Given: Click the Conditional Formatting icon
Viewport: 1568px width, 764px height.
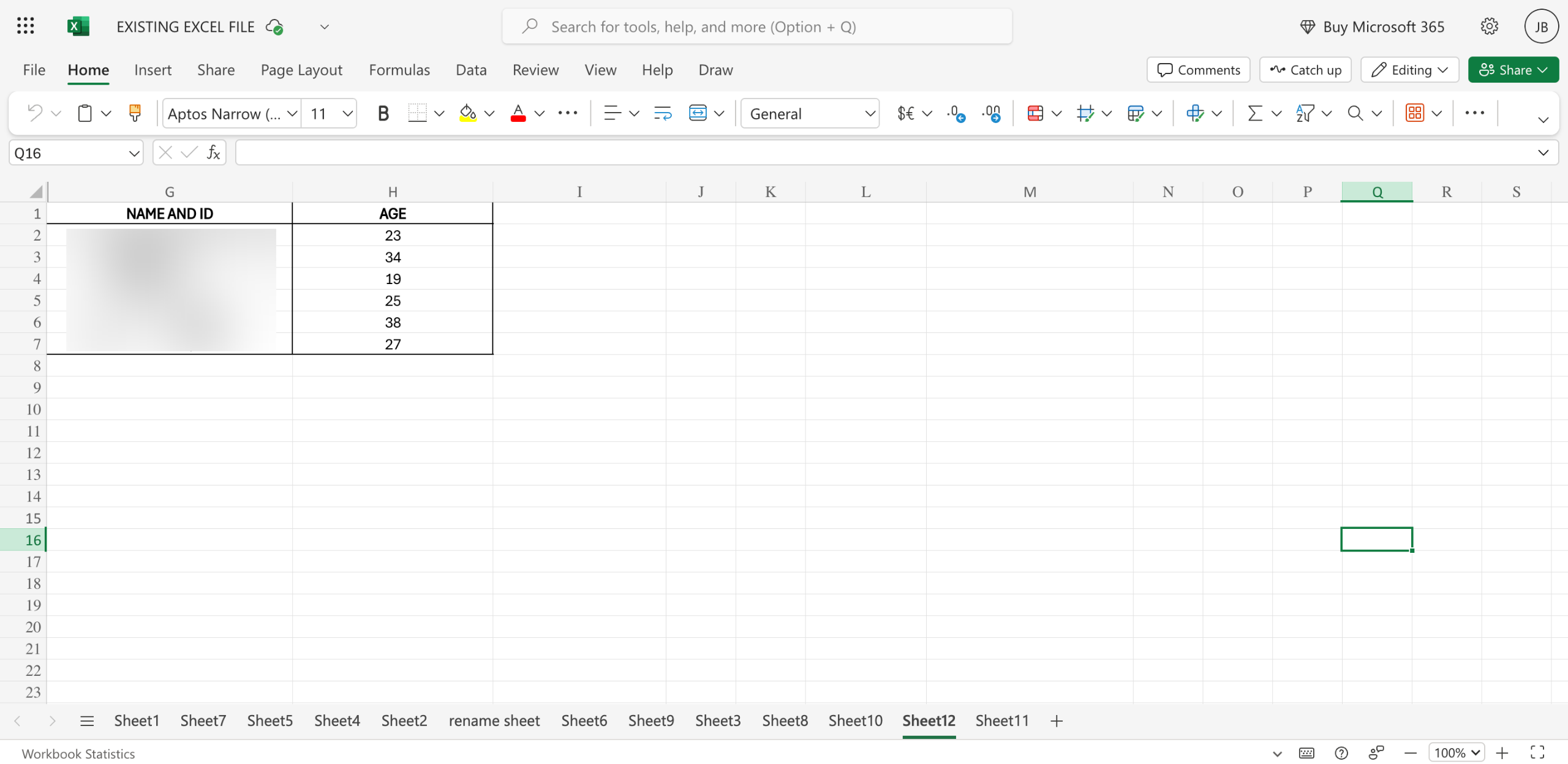Looking at the screenshot, I should 1035,113.
